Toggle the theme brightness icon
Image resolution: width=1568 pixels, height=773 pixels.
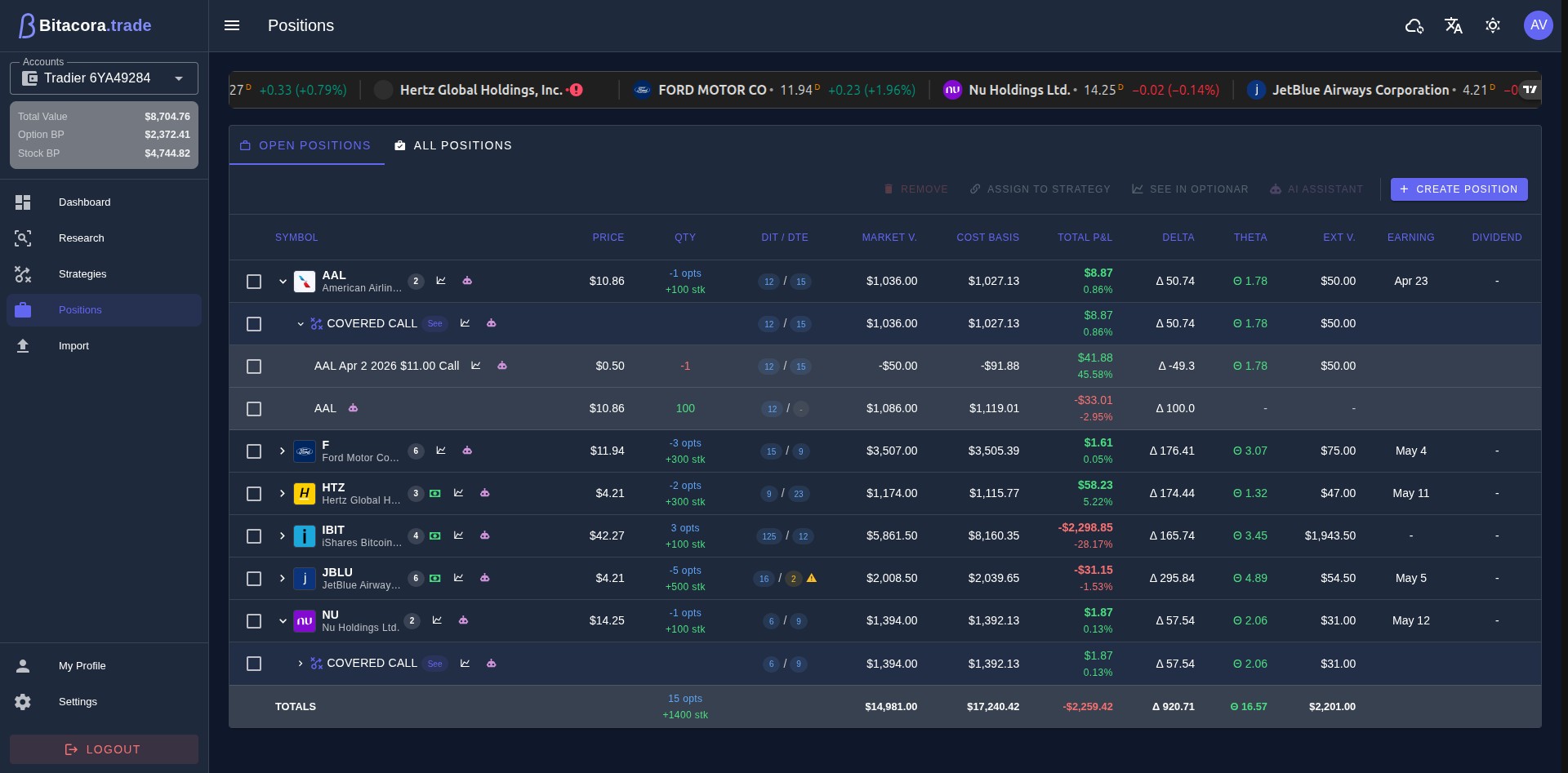[x=1493, y=25]
